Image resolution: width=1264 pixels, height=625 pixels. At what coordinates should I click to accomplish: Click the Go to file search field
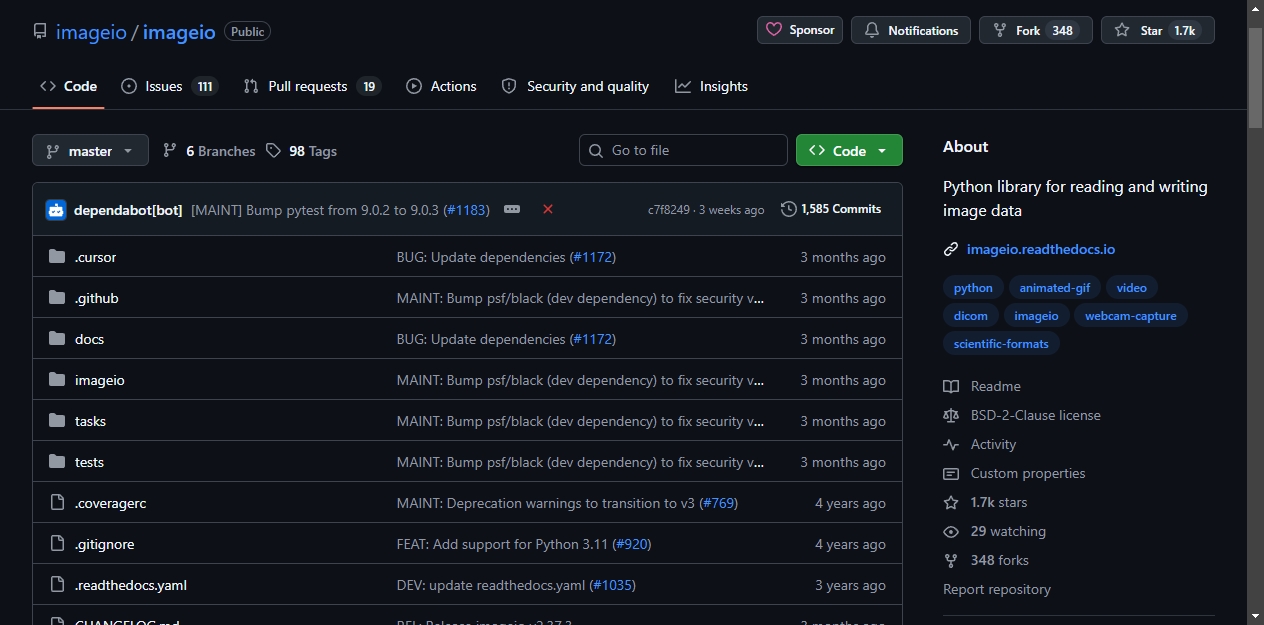683,150
